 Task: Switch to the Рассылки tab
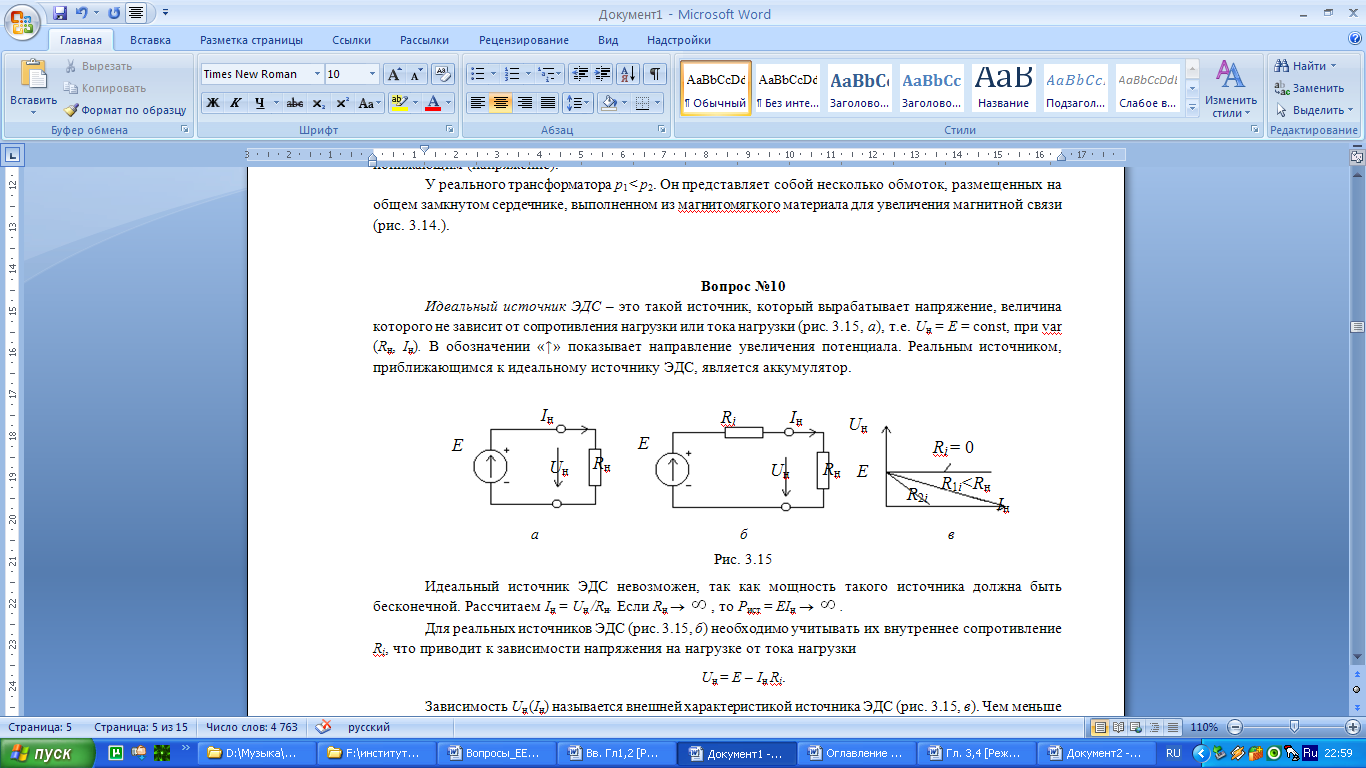click(x=424, y=40)
